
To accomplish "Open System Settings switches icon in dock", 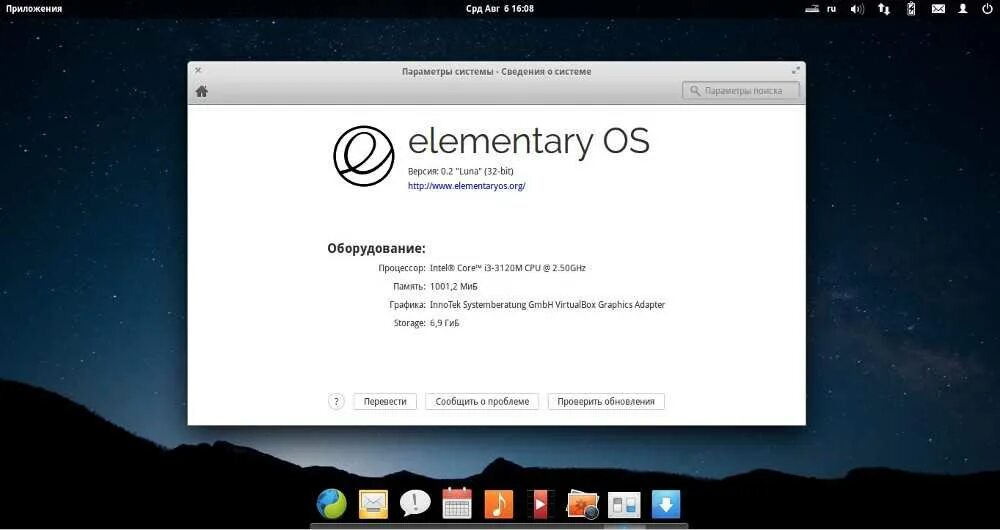I will coord(624,504).
